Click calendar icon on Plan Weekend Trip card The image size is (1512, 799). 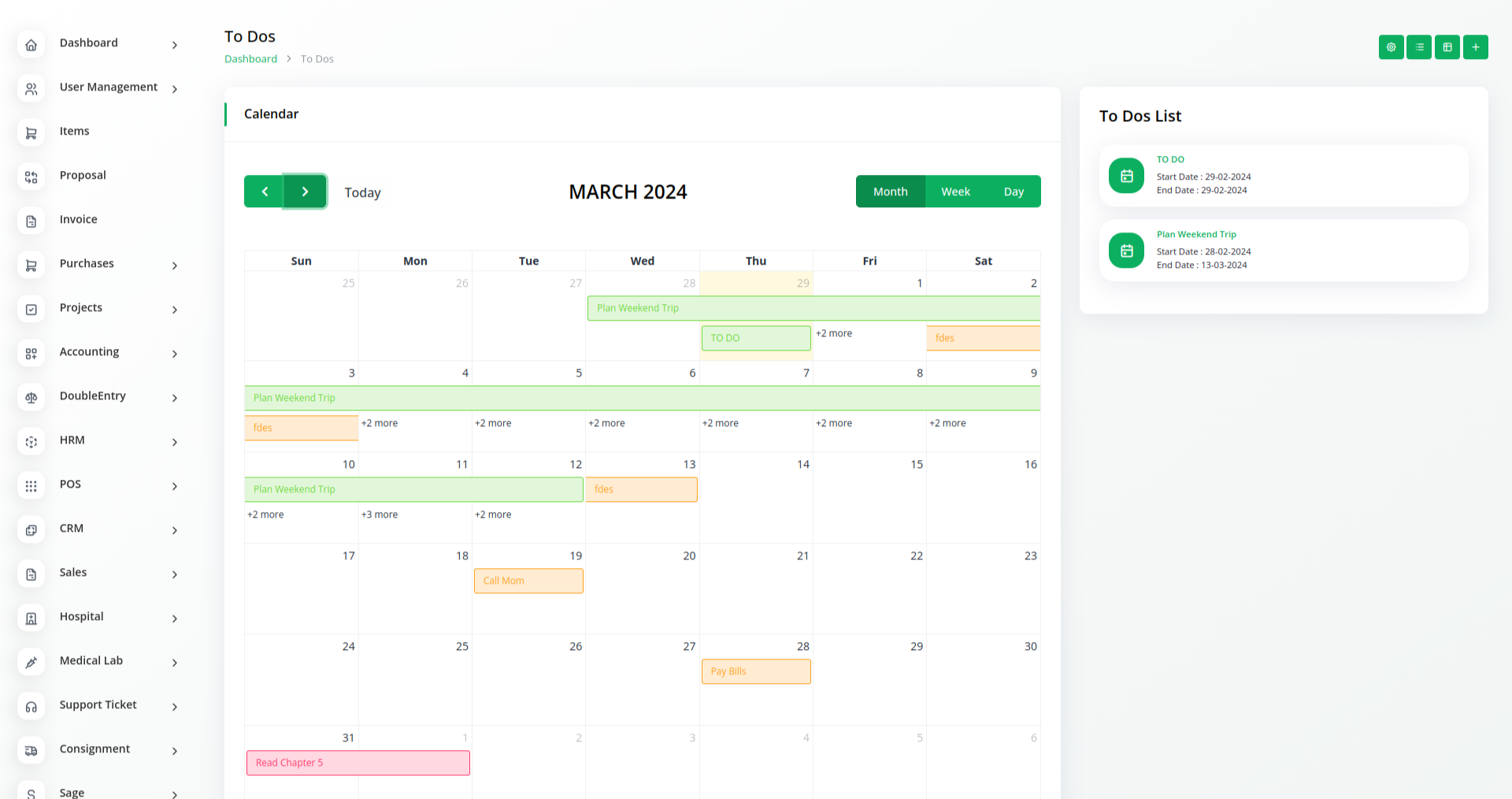click(x=1126, y=251)
